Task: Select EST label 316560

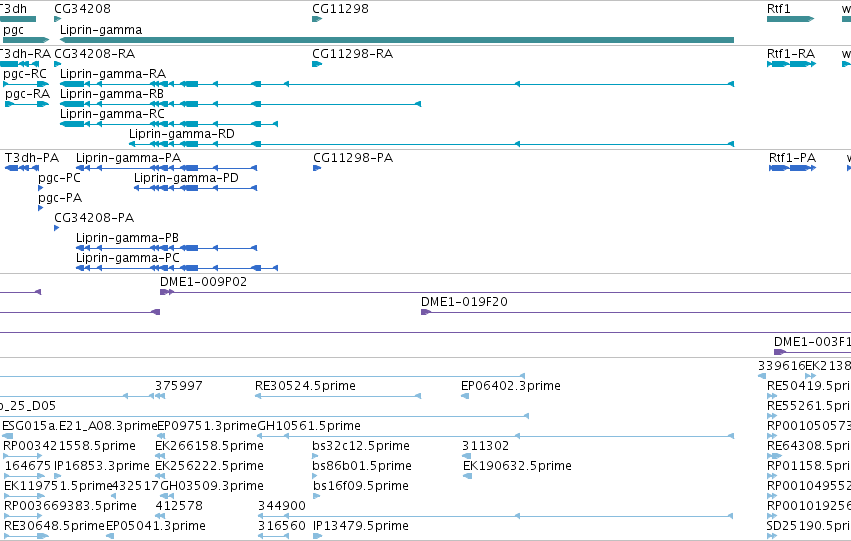Action: point(281,527)
